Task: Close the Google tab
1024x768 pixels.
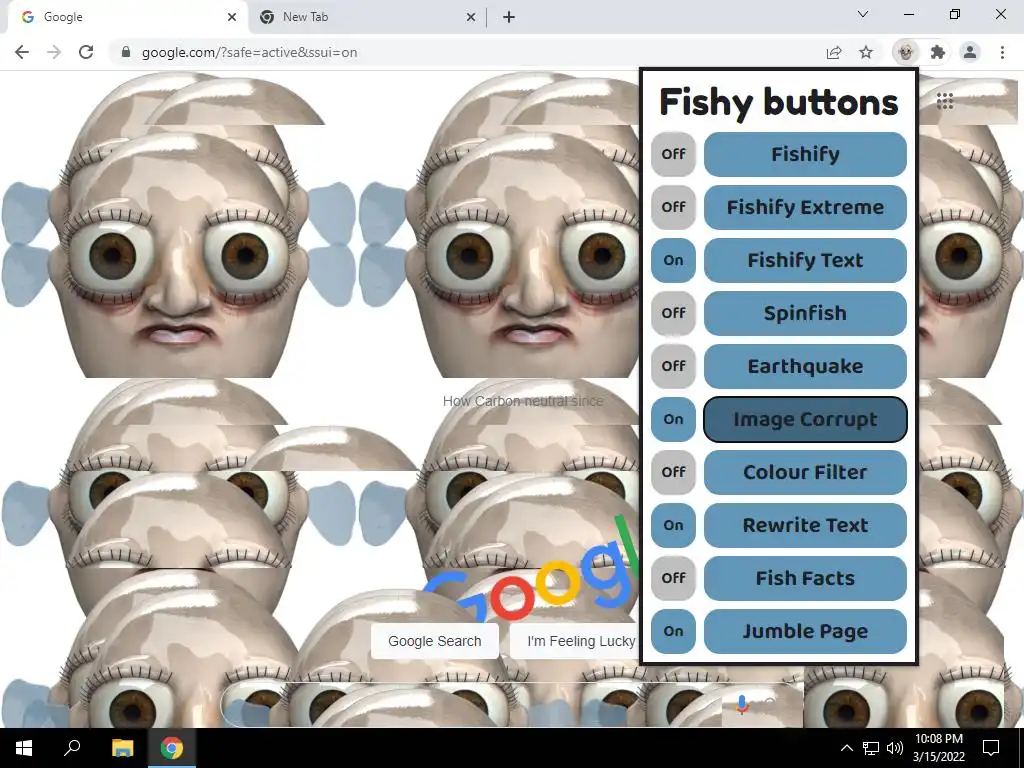Action: (232, 17)
